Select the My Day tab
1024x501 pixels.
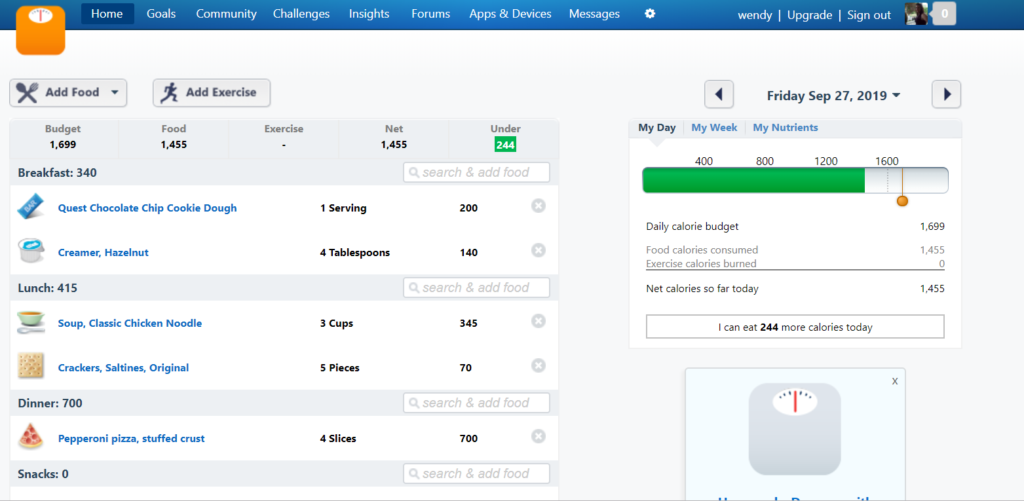657,128
